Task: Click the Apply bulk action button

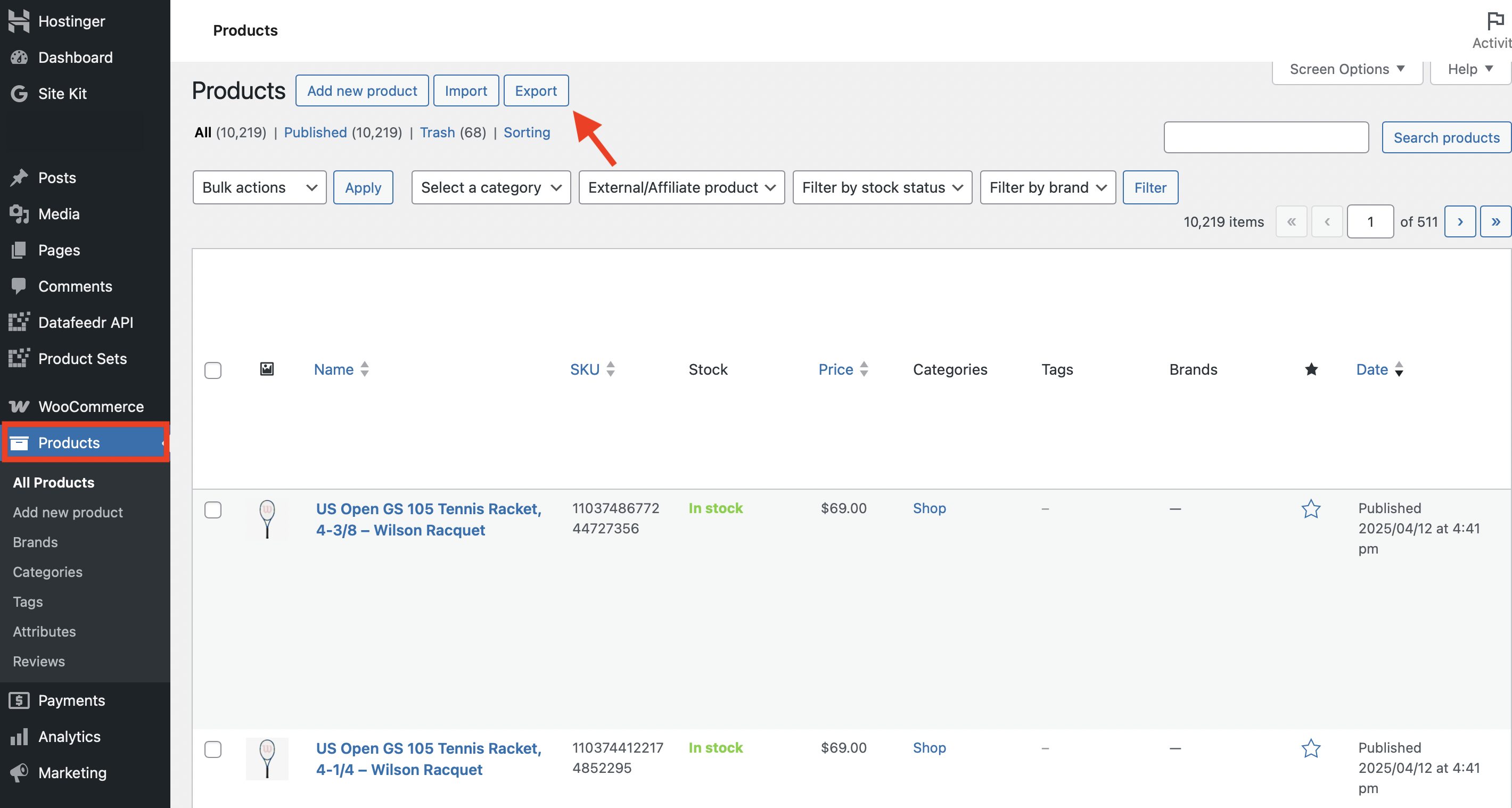Action: [x=363, y=187]
